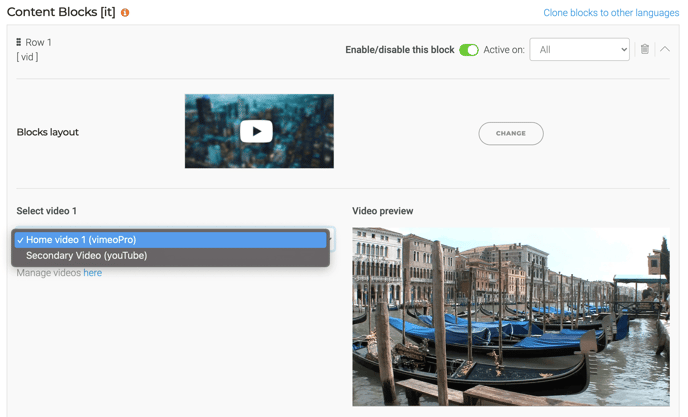Image resolution: width=688 pixels, height=417 pixels.
Task: Collapse Row 1 with the up chevron
Action: point(665,49)
